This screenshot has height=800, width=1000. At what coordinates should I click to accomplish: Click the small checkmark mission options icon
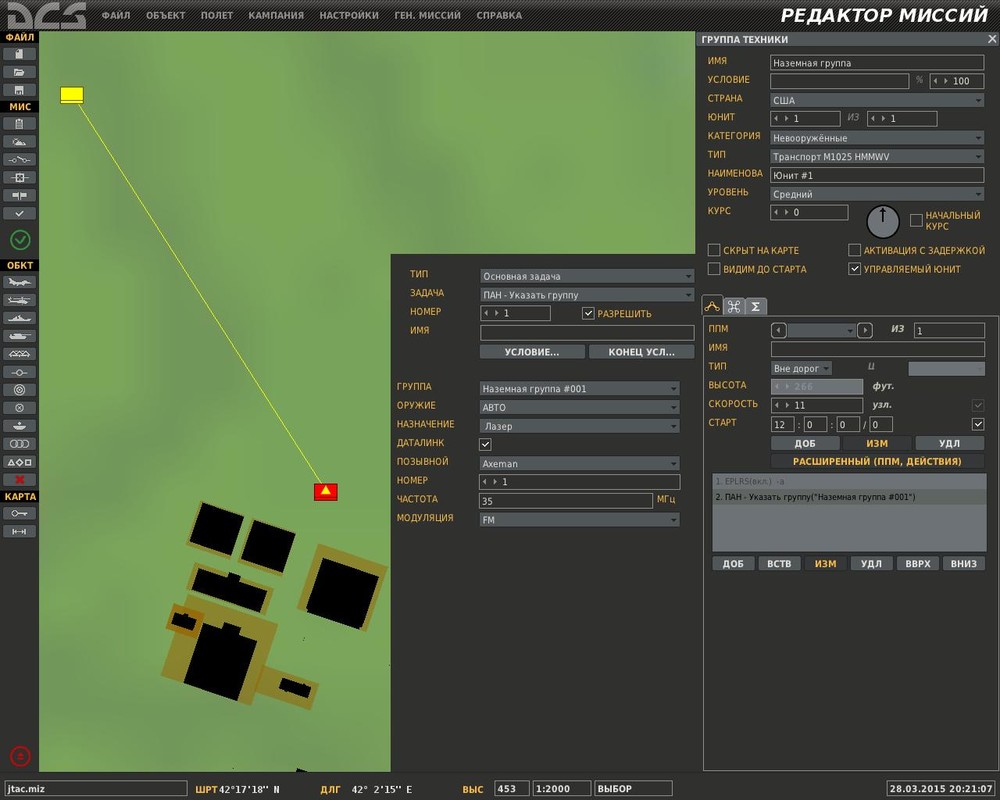tap(19, 213)
